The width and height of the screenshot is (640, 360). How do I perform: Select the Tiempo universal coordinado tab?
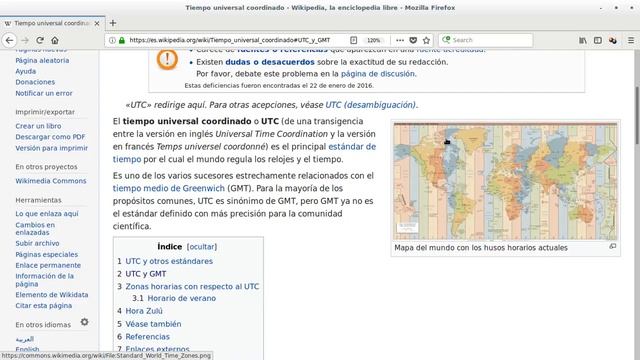(x=53, y=23)
